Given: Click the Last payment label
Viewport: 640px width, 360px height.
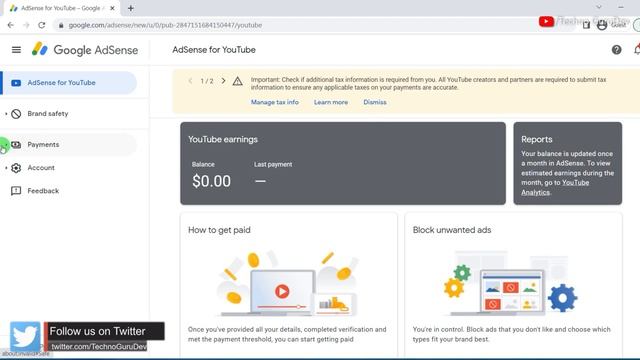Looking at the screenshot, I should [x=273, y=164].
